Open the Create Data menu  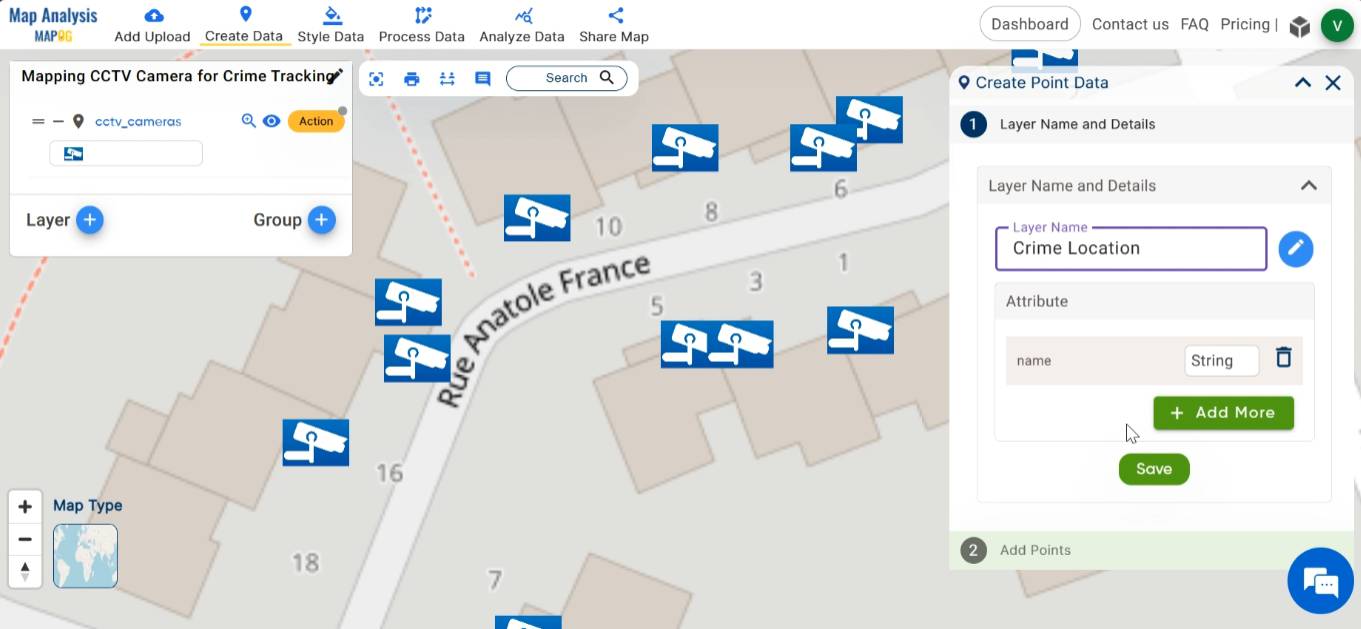coord(245,25)
